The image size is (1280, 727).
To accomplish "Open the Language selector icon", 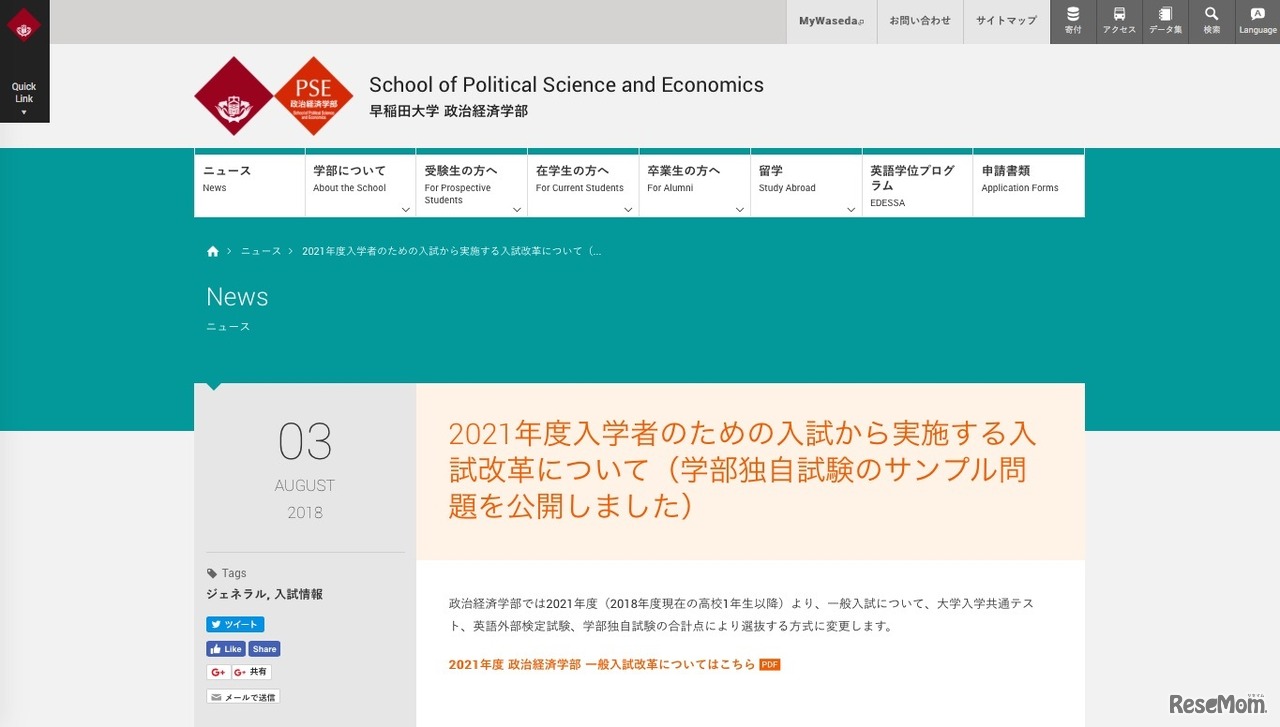I will click(x=1257, y=15).
